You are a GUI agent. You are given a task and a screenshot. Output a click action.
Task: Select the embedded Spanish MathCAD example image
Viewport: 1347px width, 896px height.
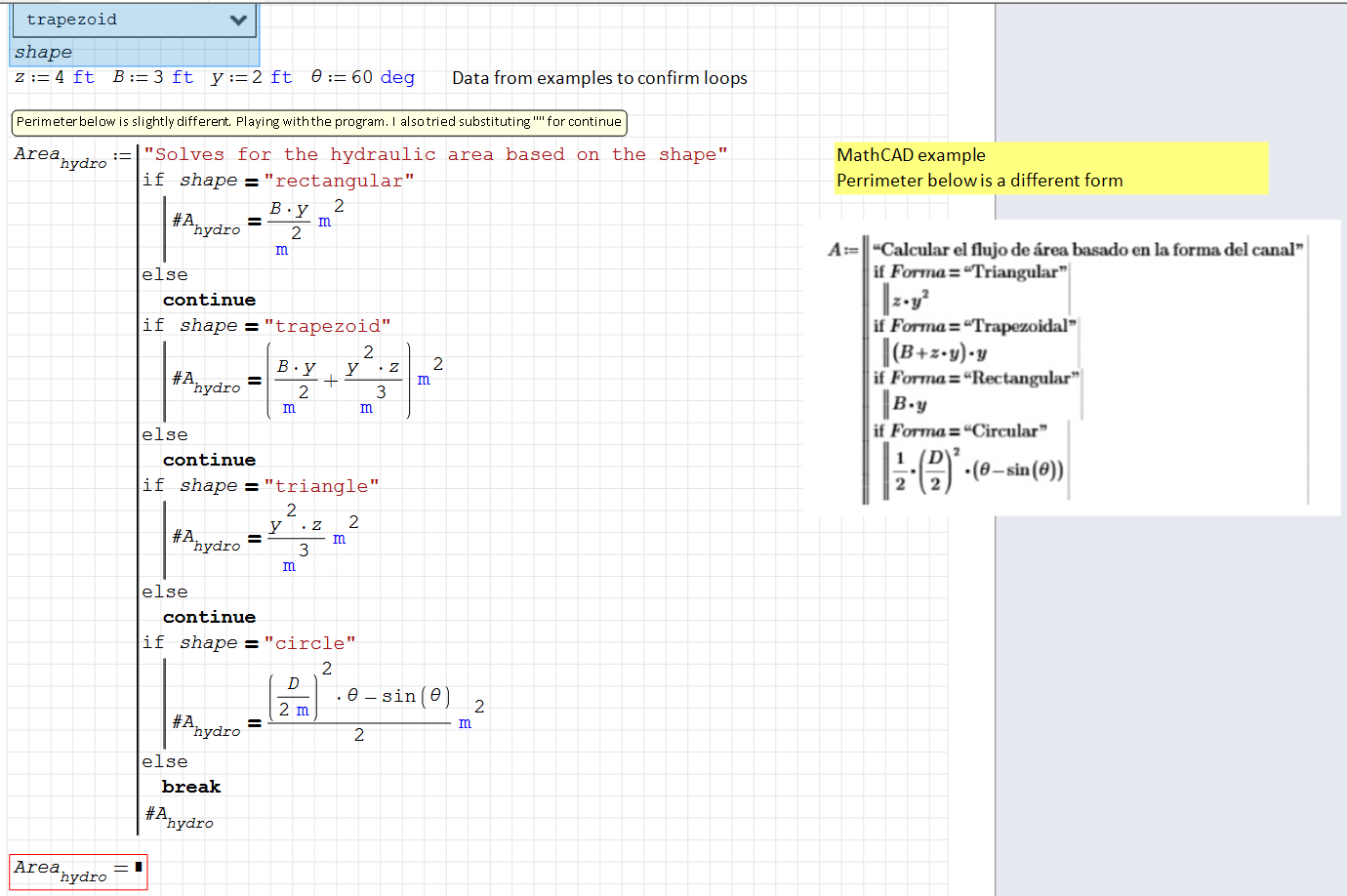tap(1074, 366)
